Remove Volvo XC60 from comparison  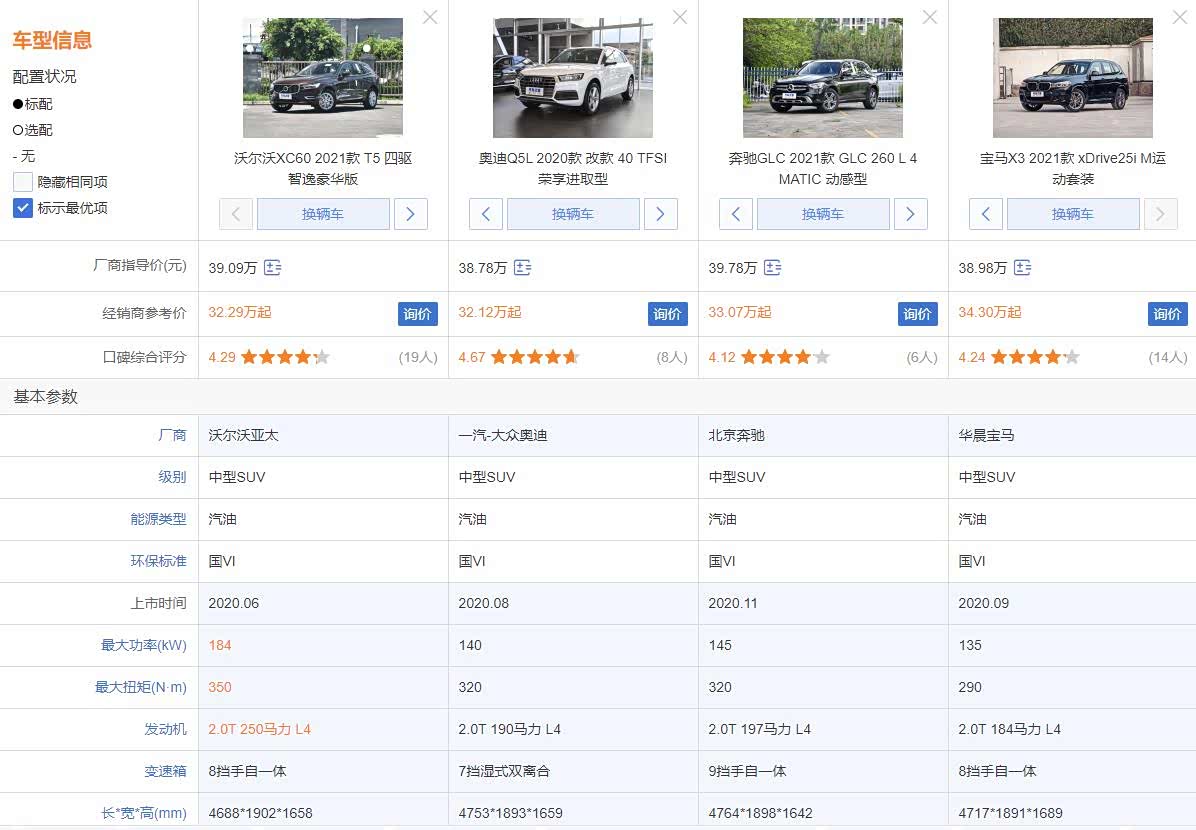[430, 17]
